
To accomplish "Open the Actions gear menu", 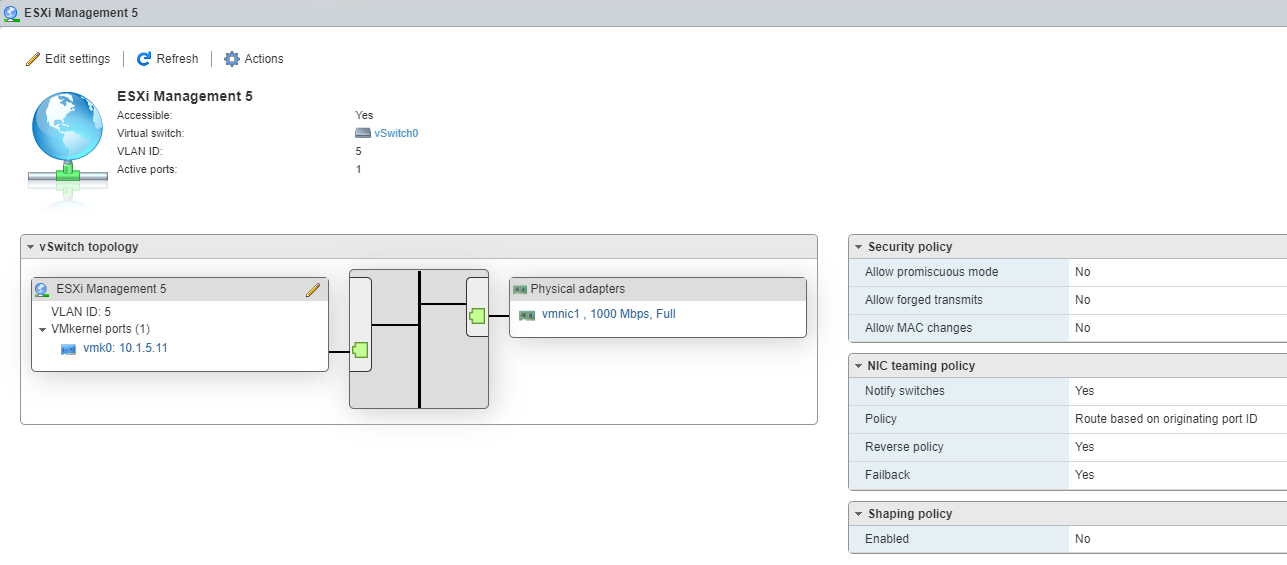I will 232,59.
